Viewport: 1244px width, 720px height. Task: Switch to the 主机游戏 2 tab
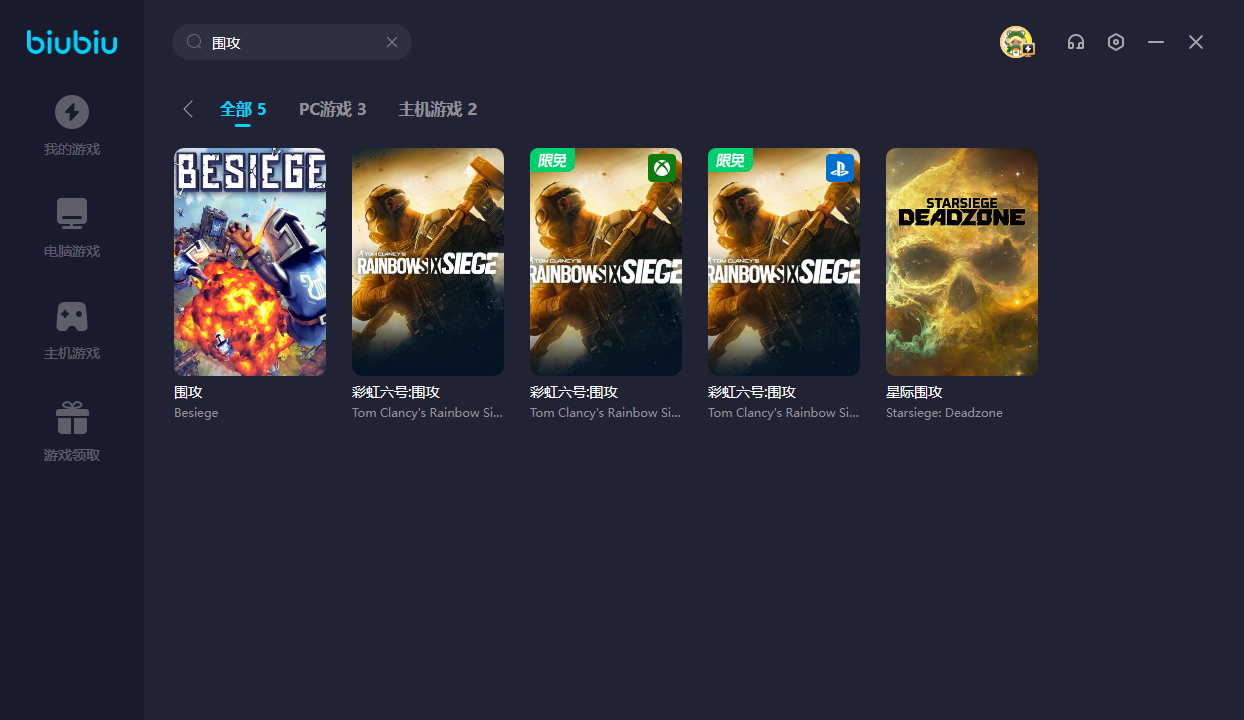point(437,109)
